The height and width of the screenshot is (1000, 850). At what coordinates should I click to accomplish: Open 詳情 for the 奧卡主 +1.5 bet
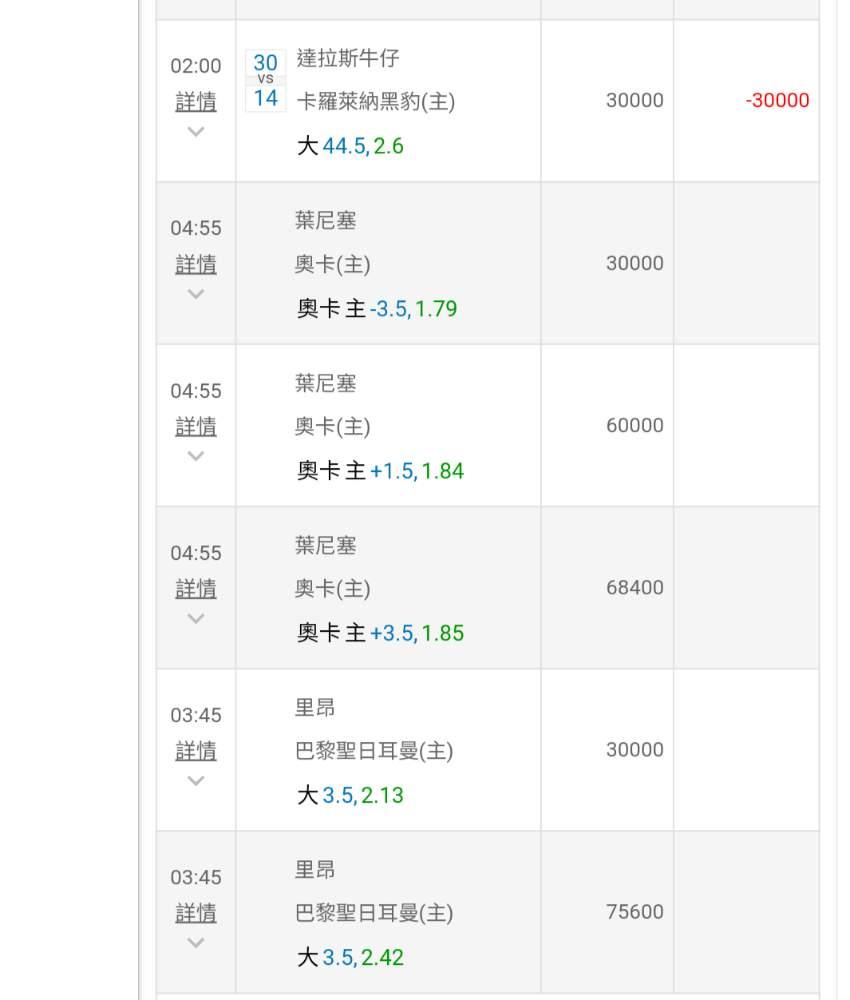point(196,426)
